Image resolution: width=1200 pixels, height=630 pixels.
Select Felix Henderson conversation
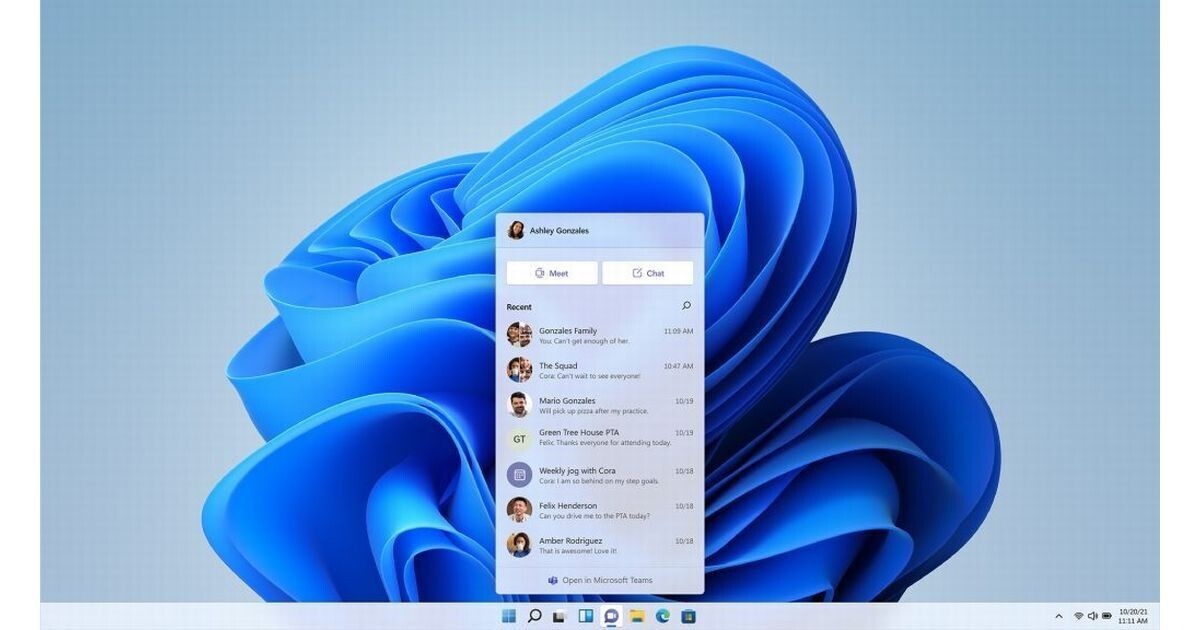[x=599, y=510]
